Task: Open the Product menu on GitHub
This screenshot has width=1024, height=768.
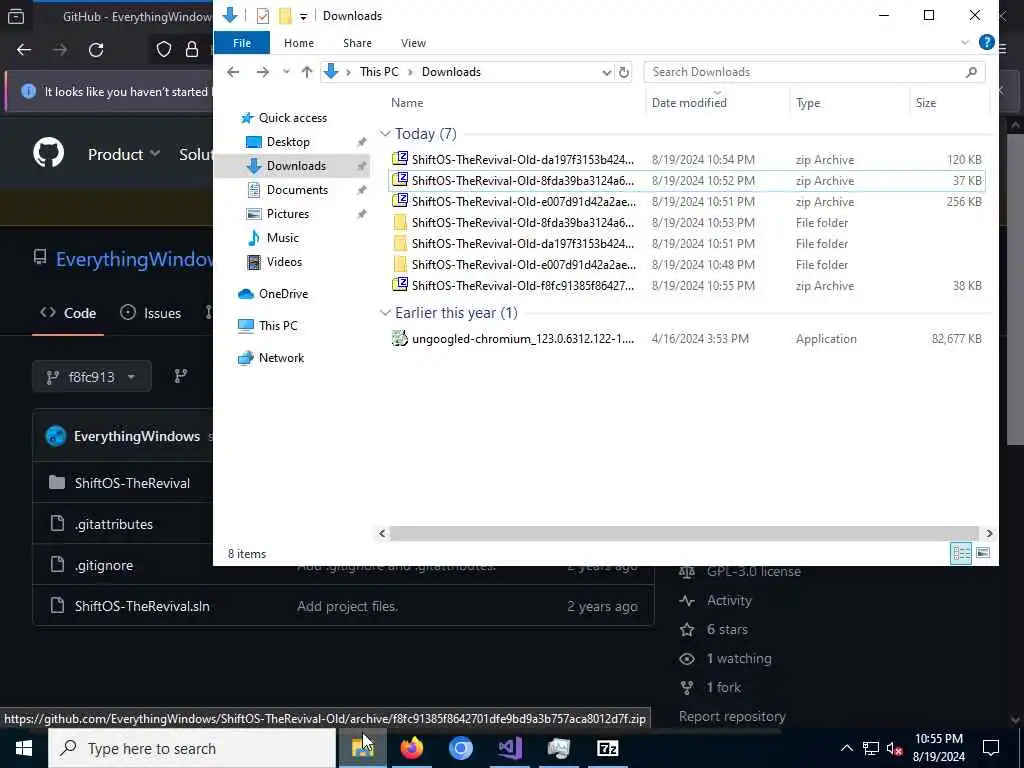Action: (x=123, y=154)
